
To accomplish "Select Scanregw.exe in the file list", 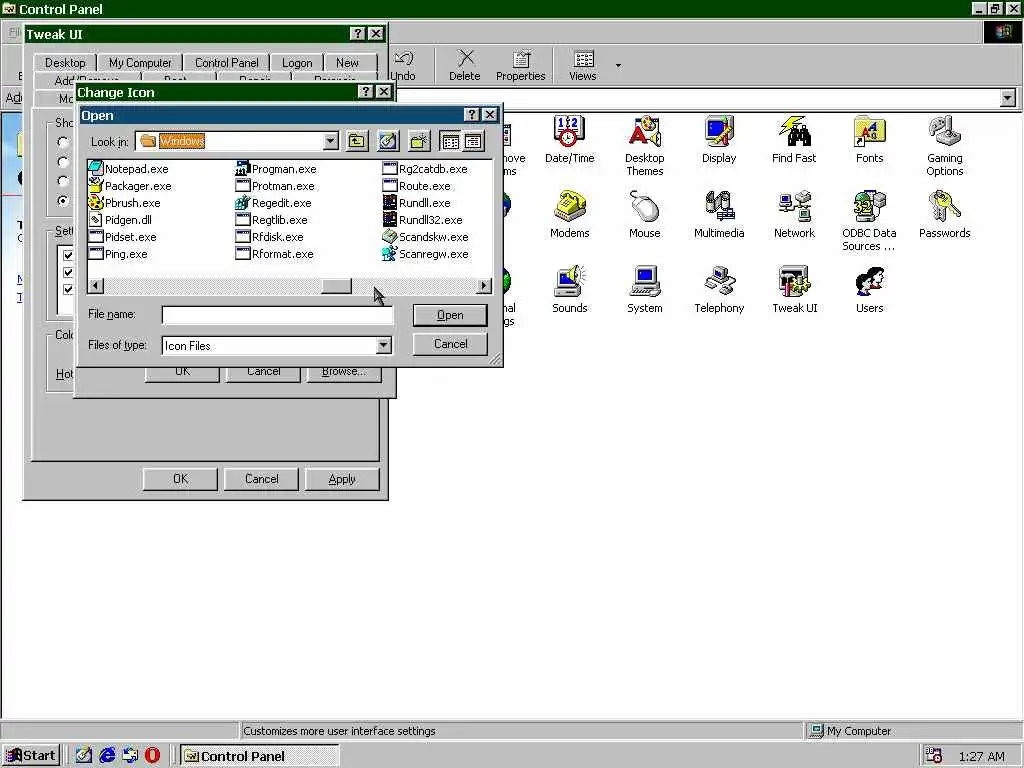I will [x=425, y=253].
